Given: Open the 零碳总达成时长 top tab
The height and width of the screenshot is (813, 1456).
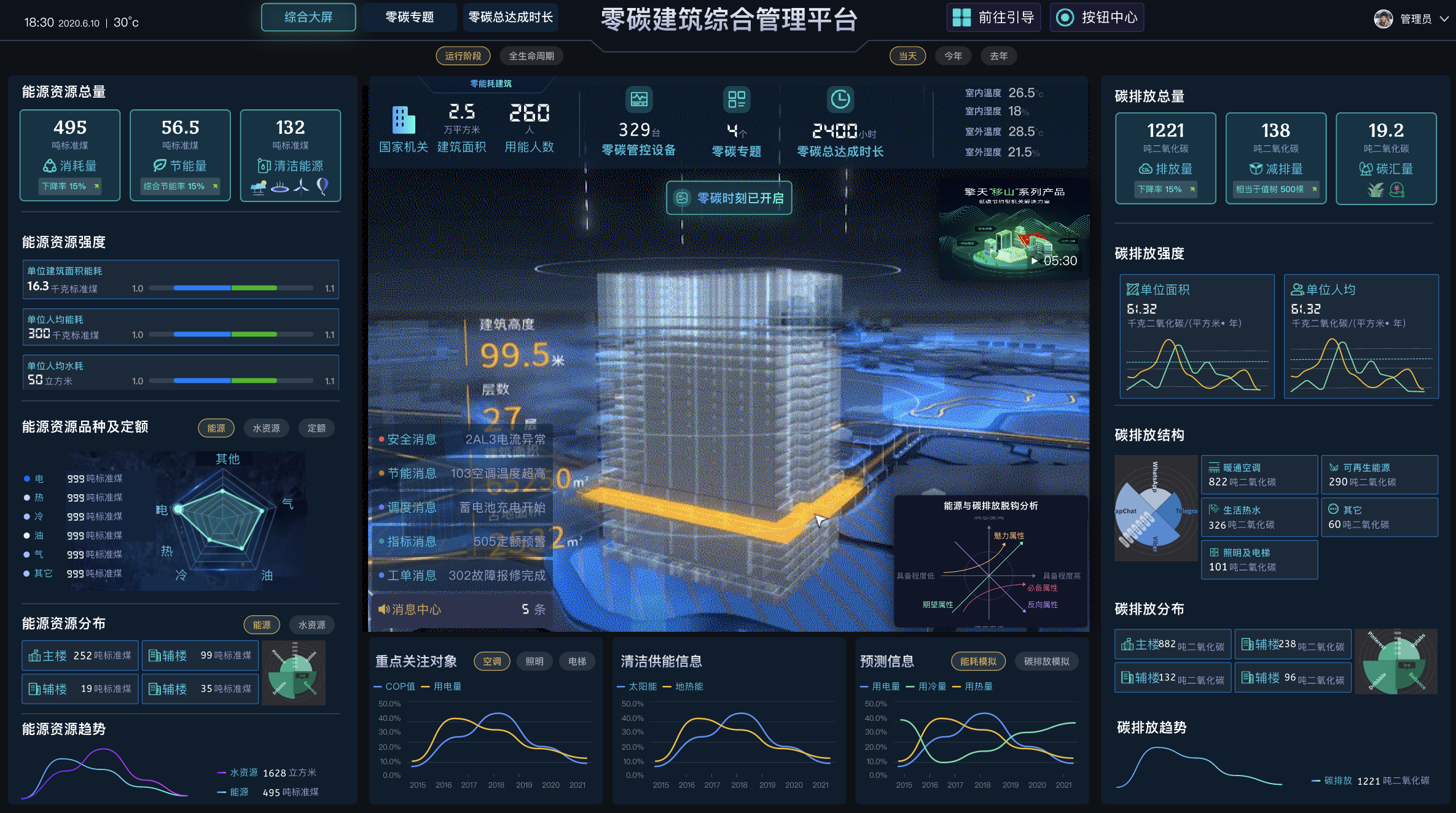Looking at the screenshot, I should tap(511, 17).
